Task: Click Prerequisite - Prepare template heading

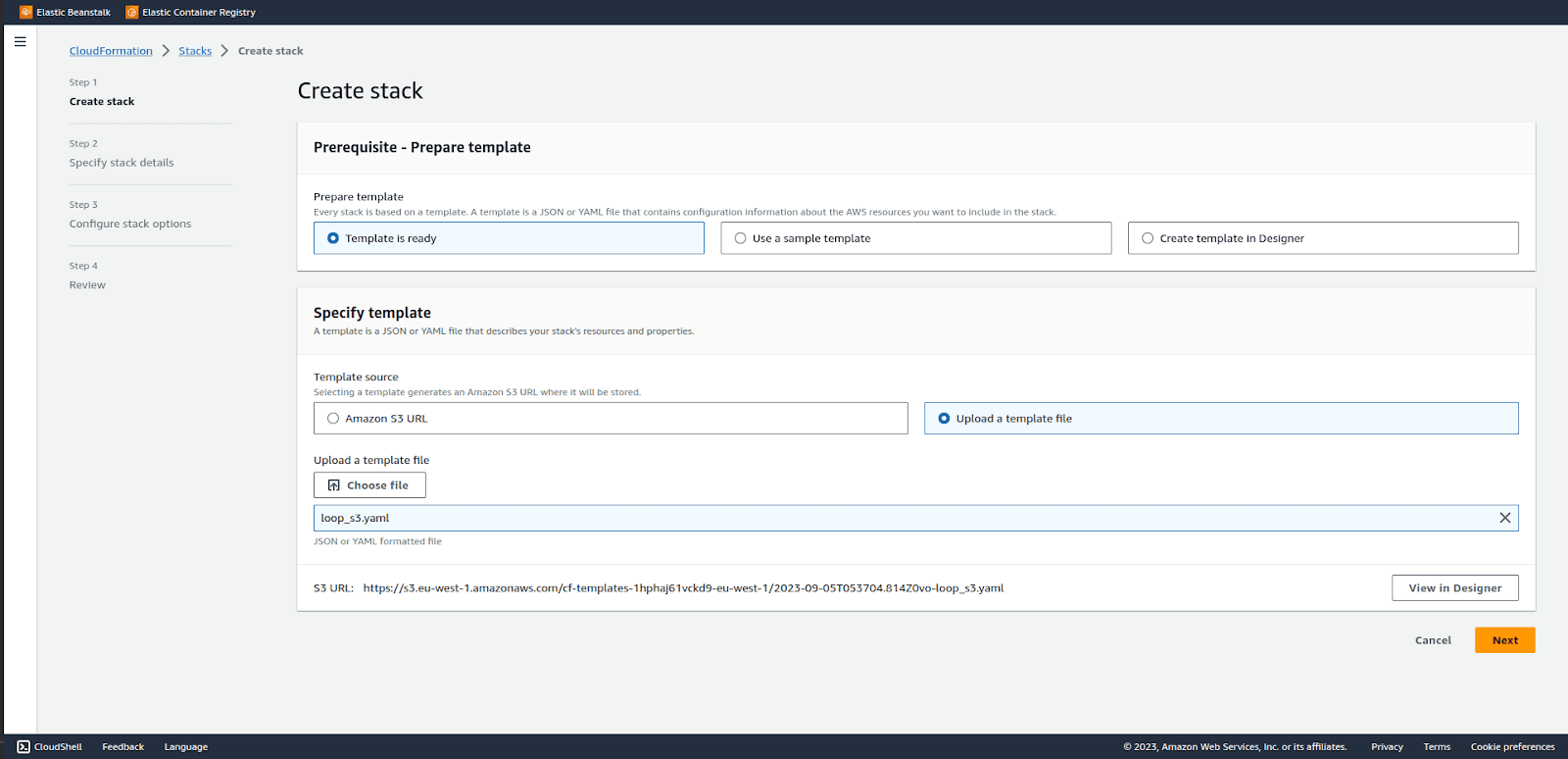Action: (x=422, y=147)
